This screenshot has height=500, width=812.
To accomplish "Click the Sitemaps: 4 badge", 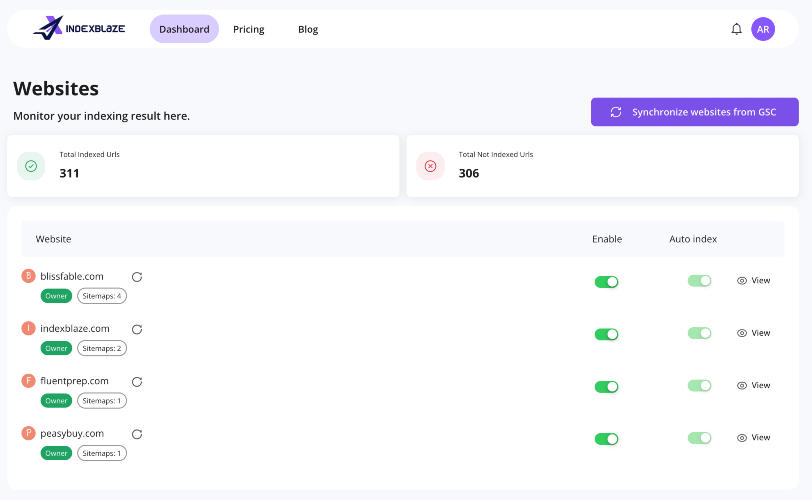I will (102, 296).
